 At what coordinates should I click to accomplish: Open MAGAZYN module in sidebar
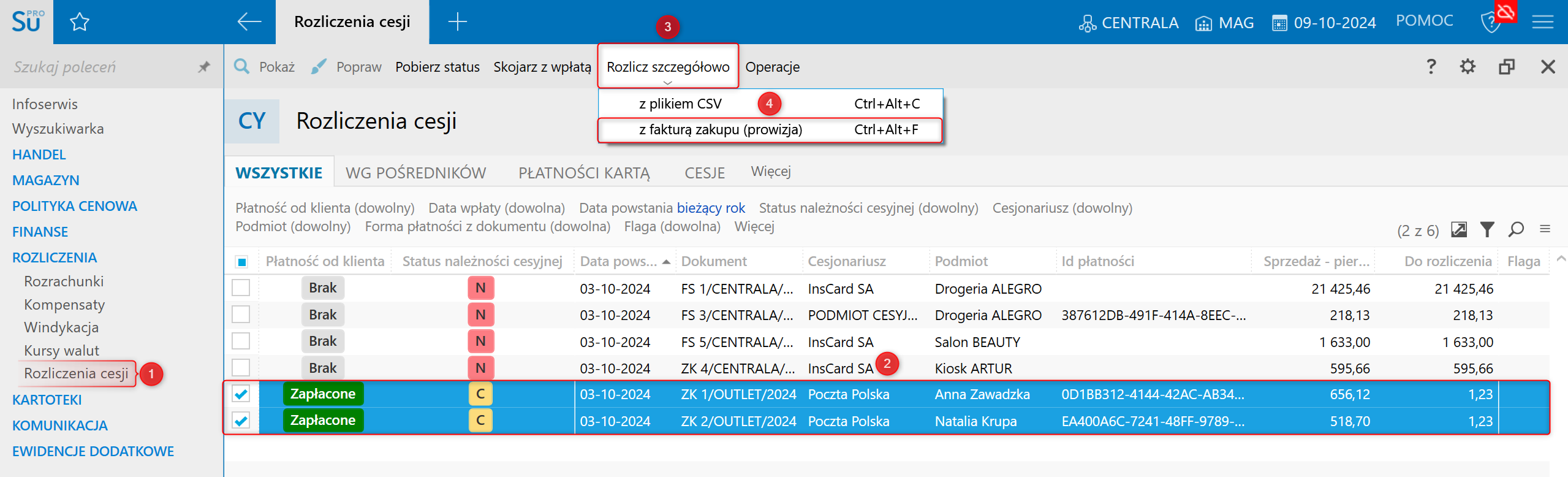[46, 180]
